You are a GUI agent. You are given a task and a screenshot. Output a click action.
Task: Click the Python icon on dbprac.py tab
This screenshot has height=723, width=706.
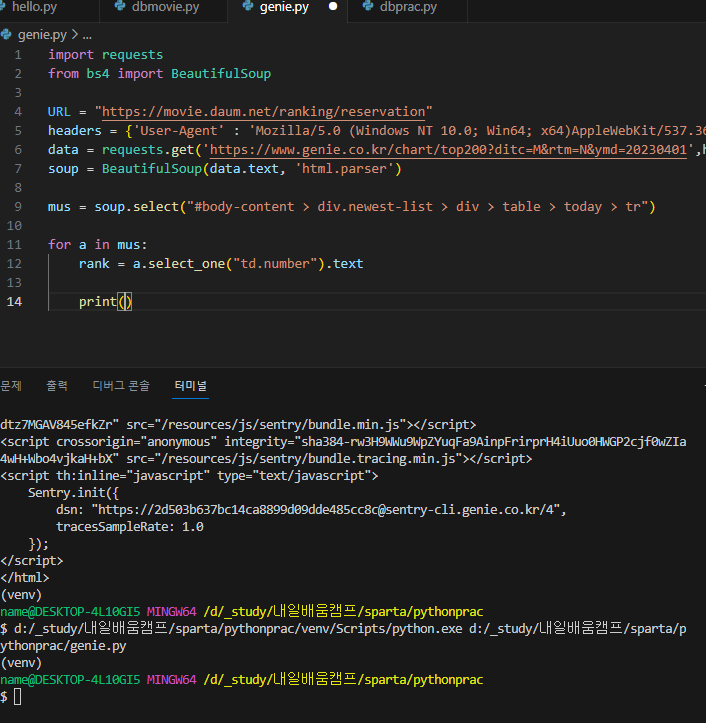tap(368, 6)
